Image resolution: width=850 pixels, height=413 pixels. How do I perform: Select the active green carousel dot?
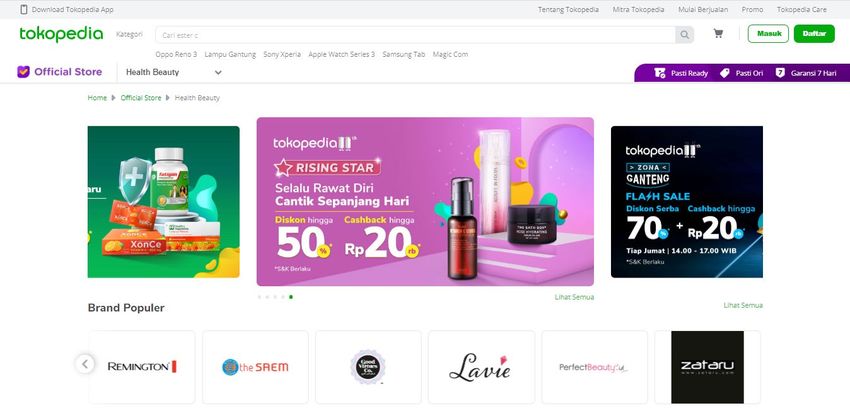[x=291, y=297]
